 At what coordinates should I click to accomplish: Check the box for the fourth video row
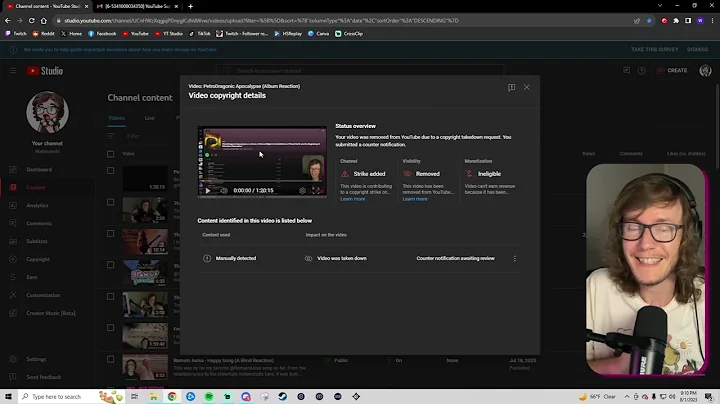111,265
